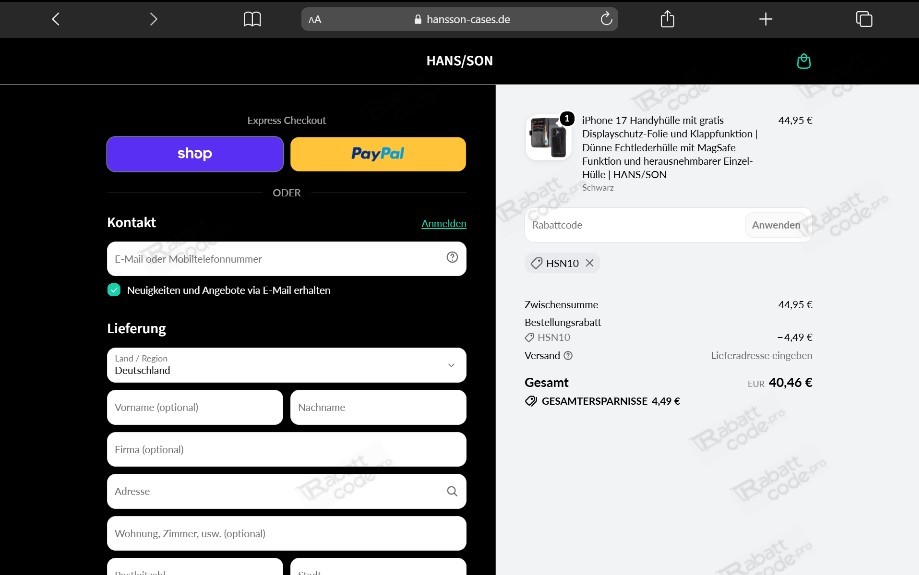Click the Nachname field
This screenshot has width=919, height=575.
(x=378, y=407)
